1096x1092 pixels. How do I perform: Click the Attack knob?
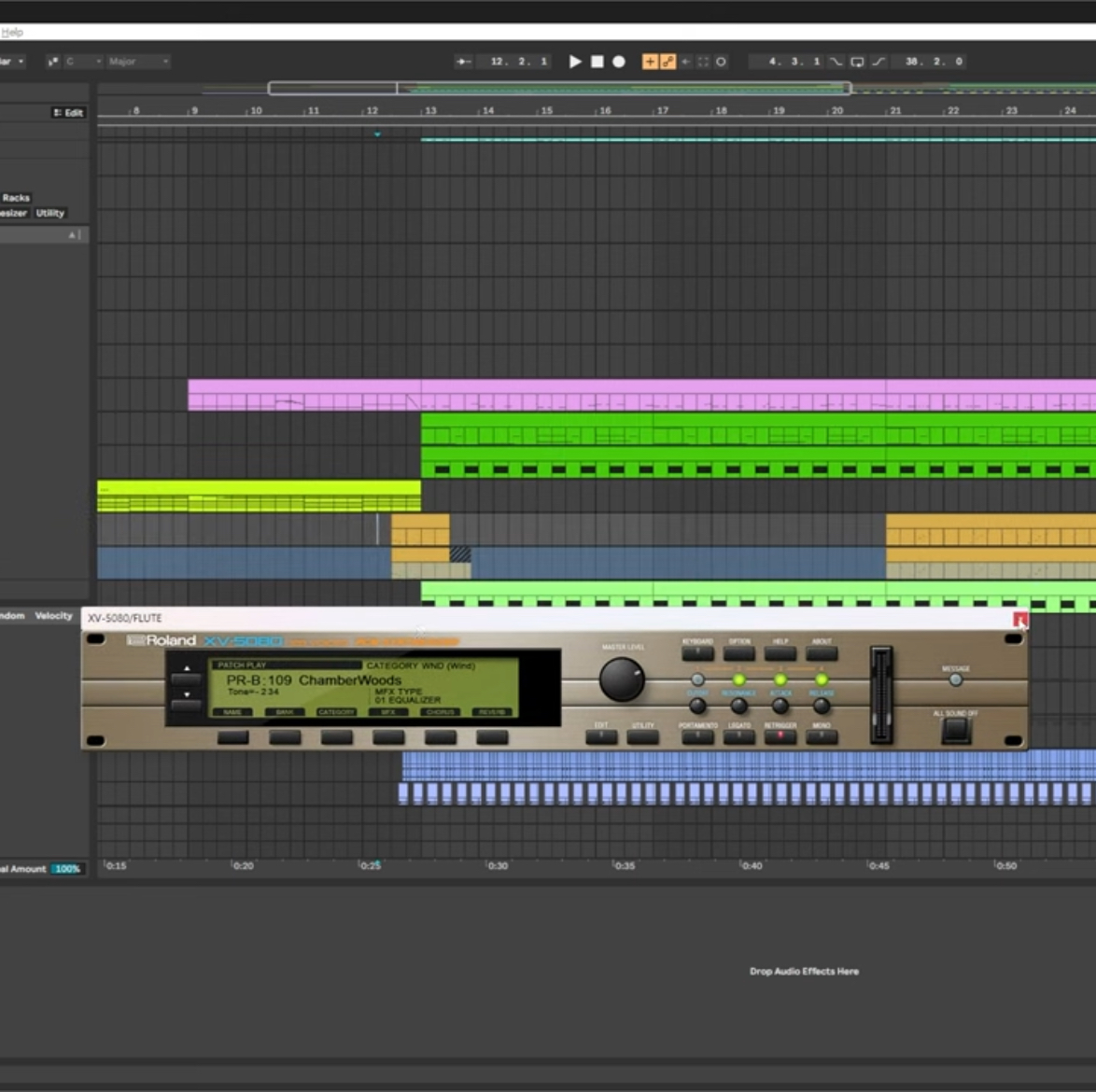[x=780, y=707]
